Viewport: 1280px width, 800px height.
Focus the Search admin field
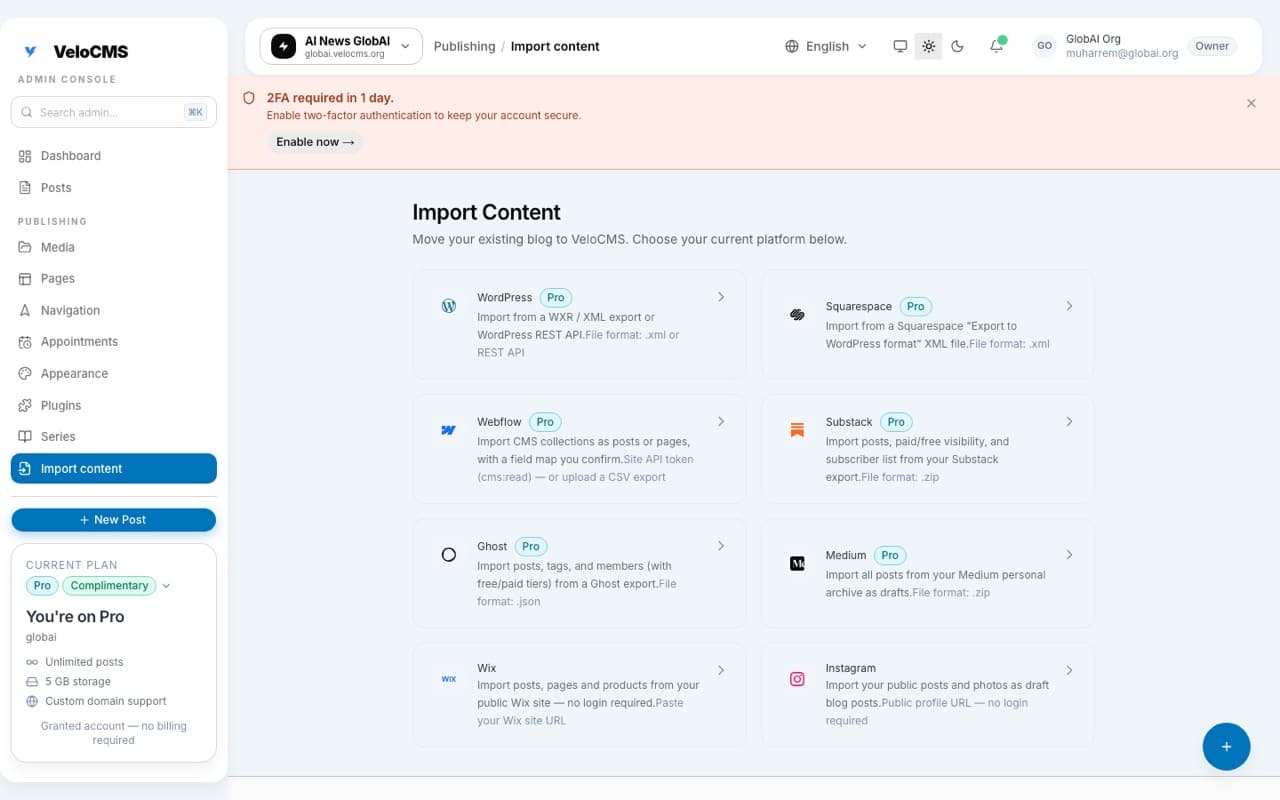coord(113,112)
